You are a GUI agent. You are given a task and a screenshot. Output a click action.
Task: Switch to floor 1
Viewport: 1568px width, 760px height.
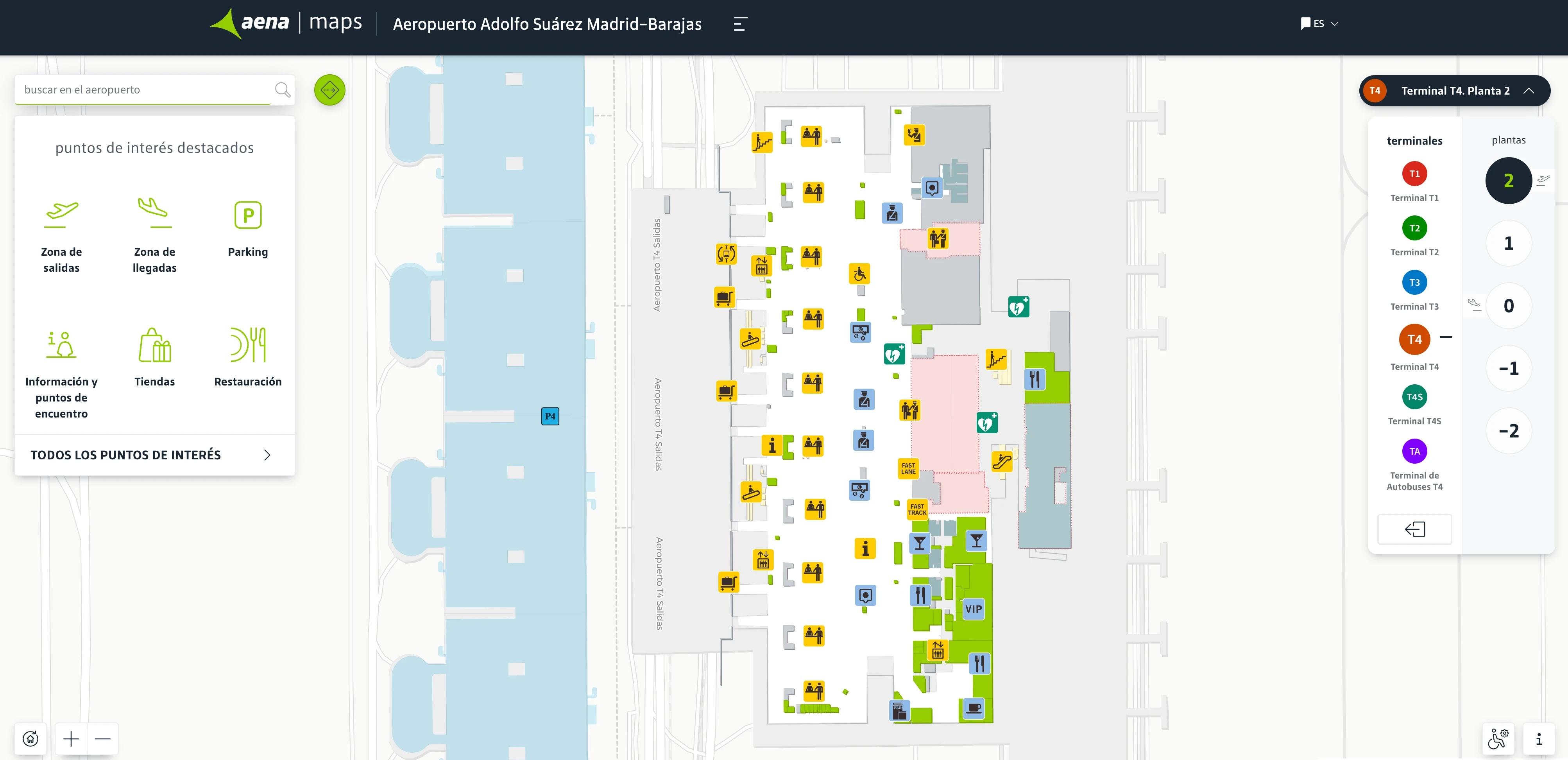coord(1508,244)
